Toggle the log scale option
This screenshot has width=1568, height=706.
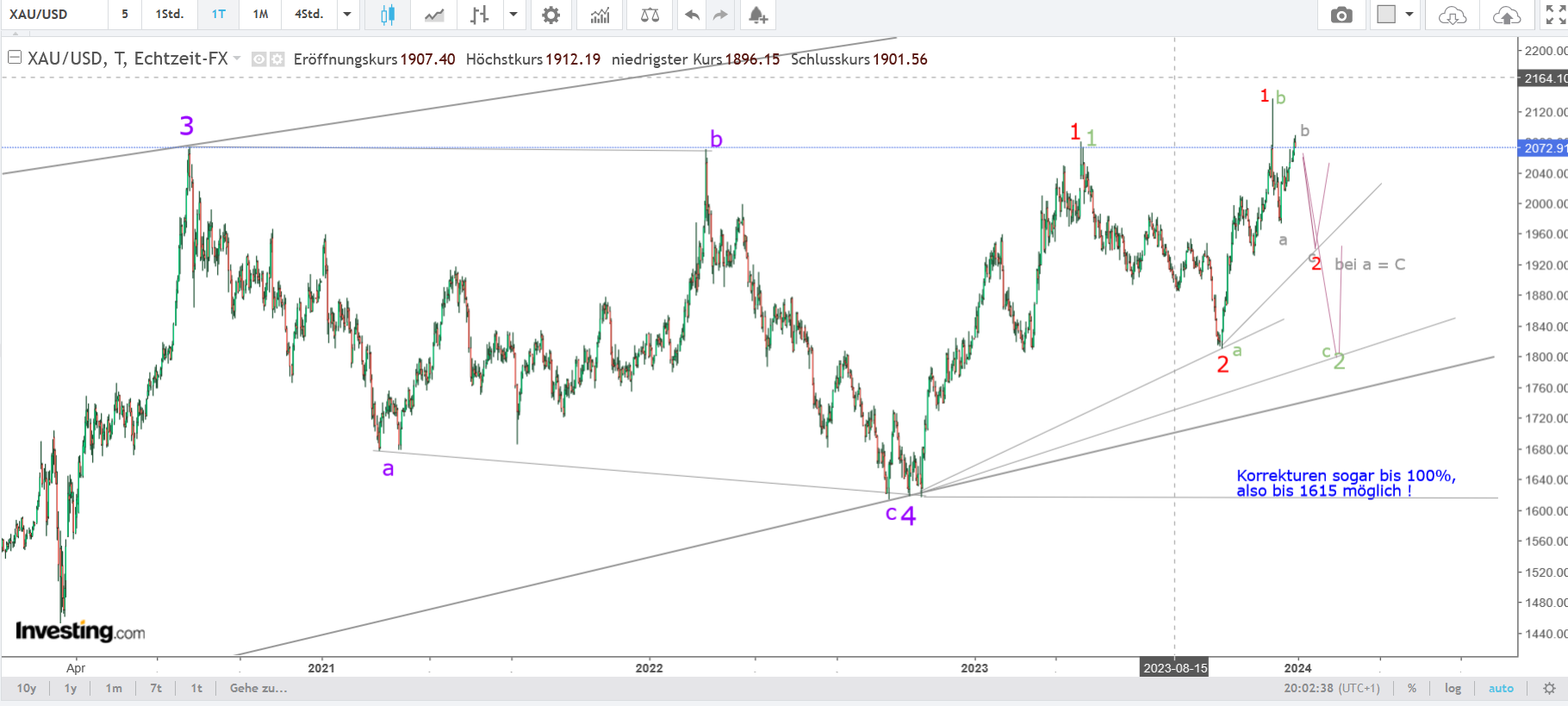coord(1453,688)
